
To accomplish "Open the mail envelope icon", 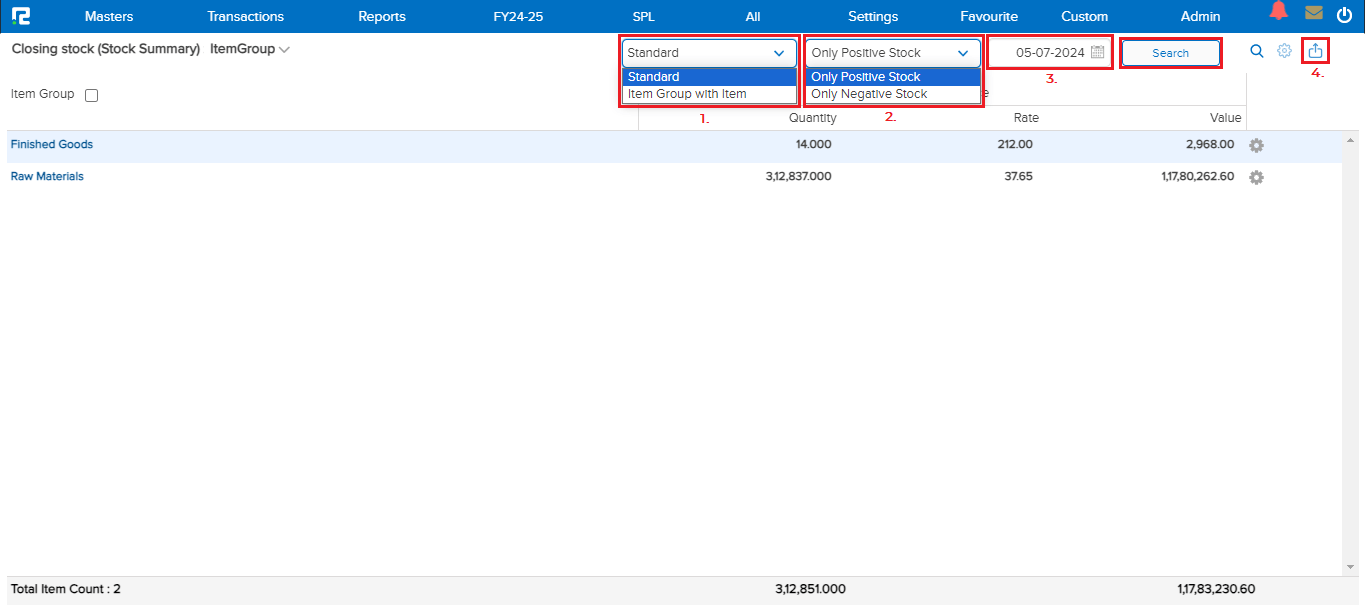I will click(x=1313, y=13).
